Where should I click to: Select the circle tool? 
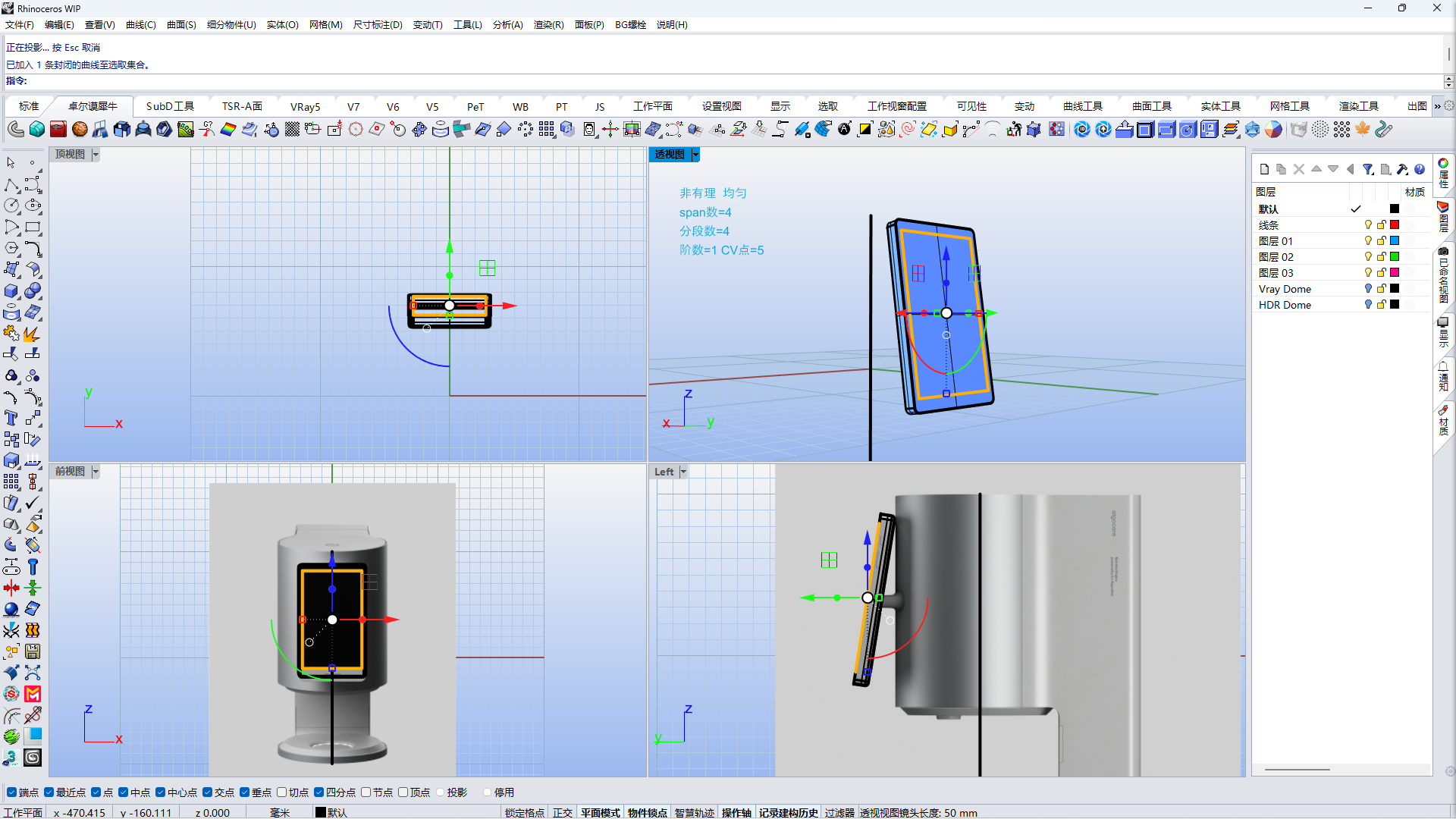click(11, 206)
